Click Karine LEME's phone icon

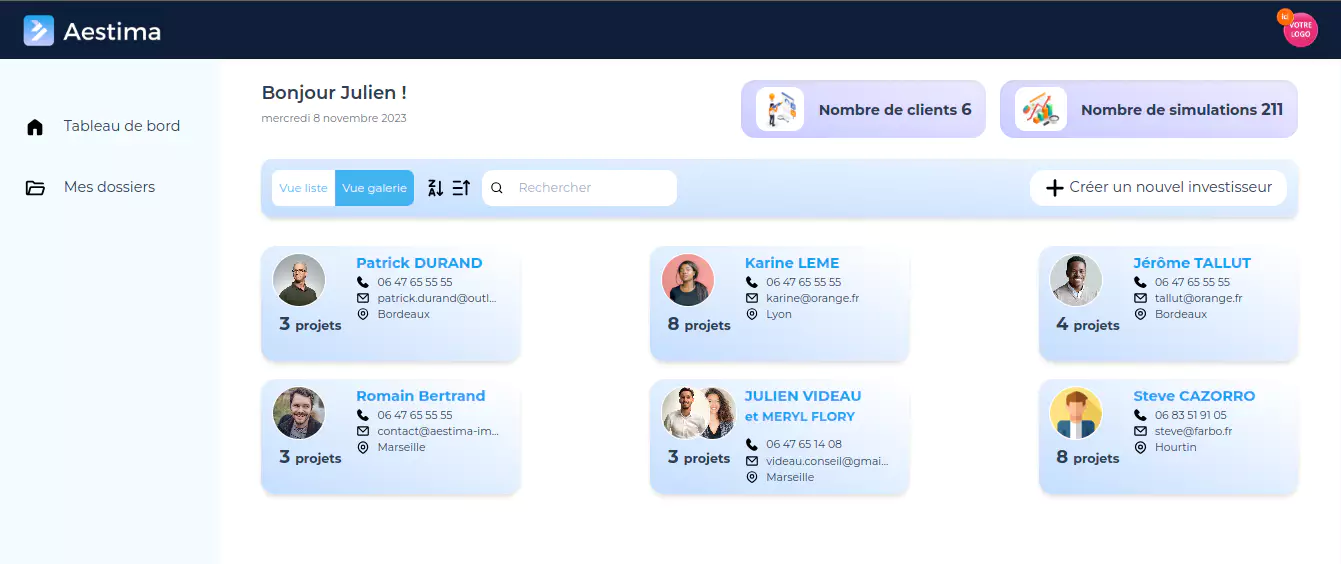click(752, 282)
